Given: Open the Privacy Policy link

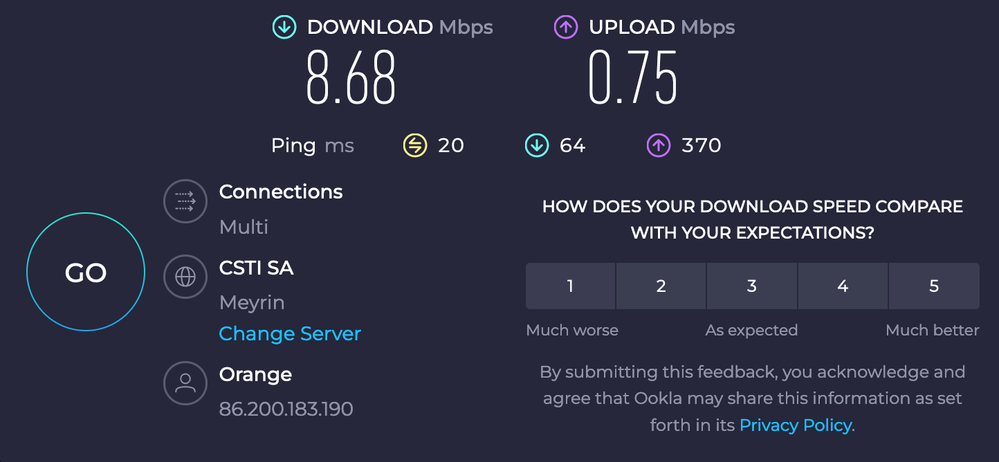Looking at the screenshot, I should tap(795, 425).
